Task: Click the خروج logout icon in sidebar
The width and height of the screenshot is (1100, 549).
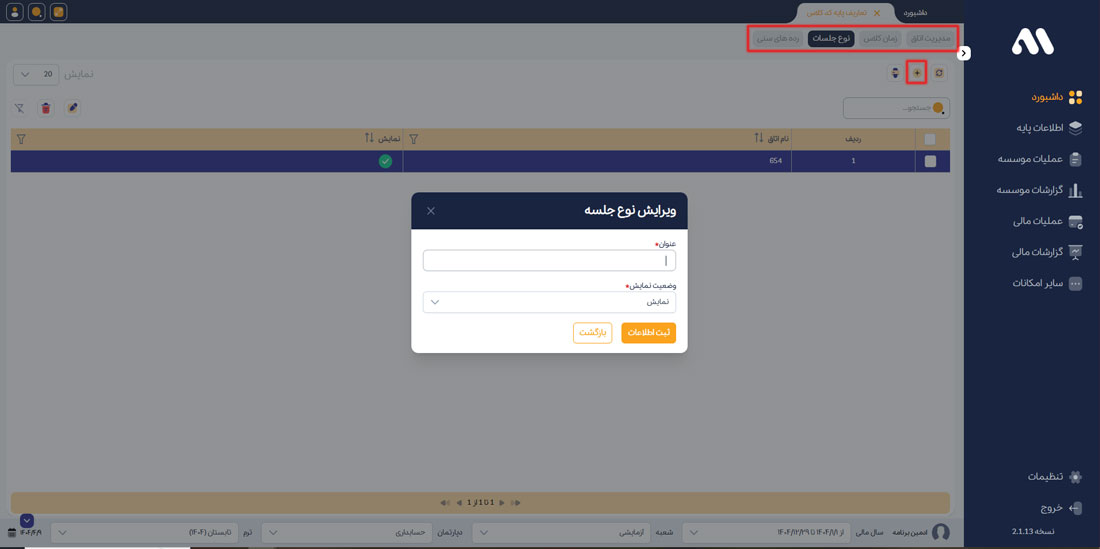Action: pos(1075,508)
